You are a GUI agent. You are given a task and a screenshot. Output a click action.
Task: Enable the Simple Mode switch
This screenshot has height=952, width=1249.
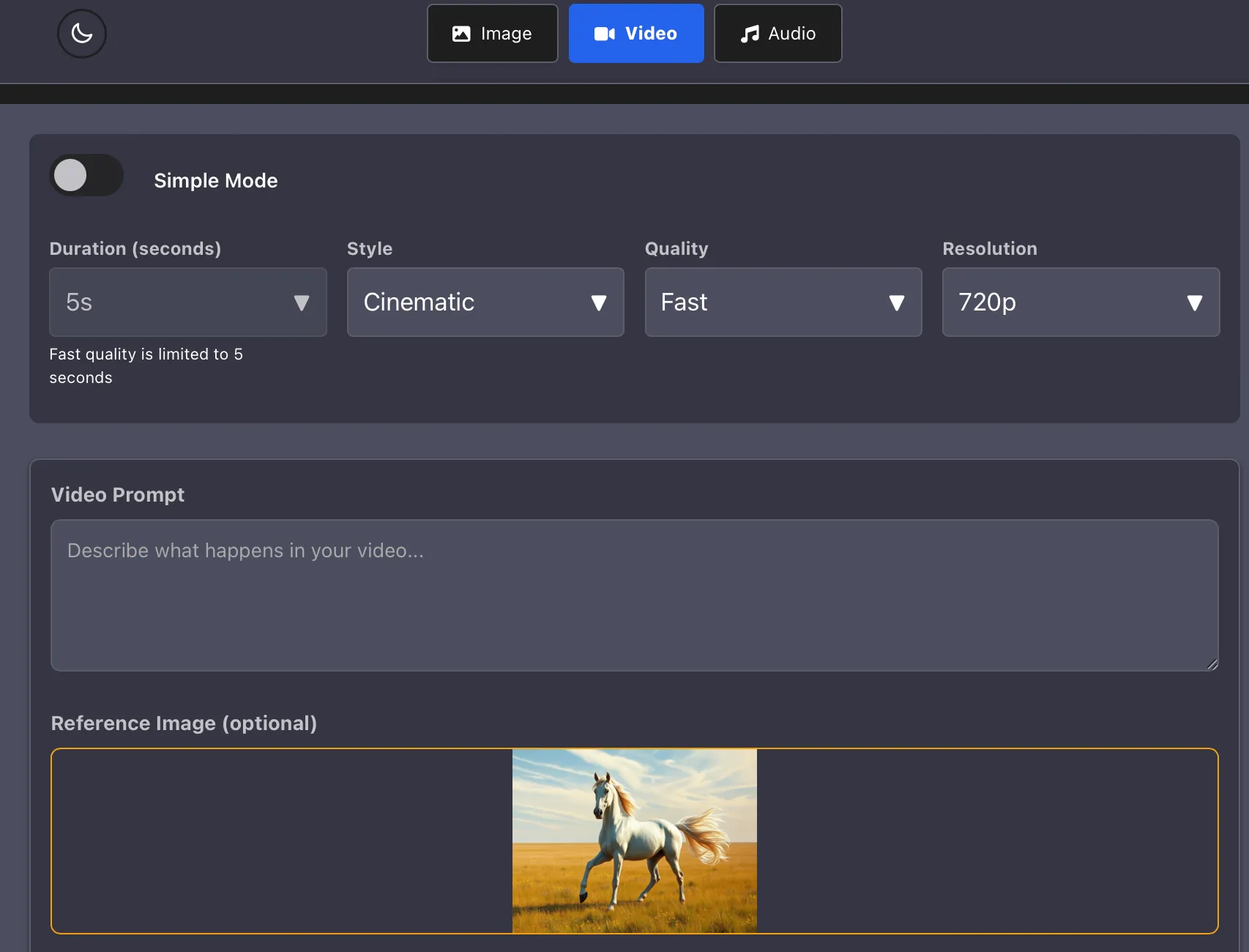point(86,176)
